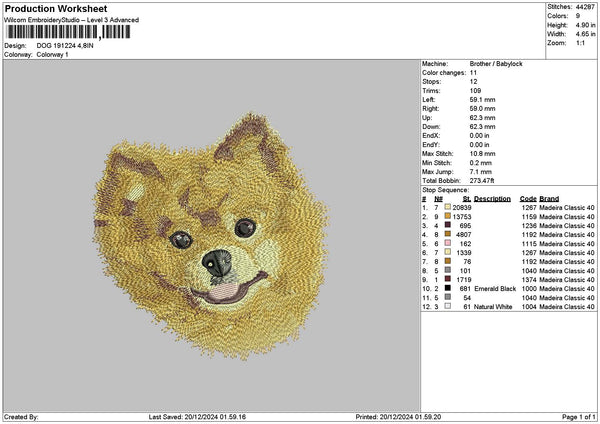Click the Natural White swatch in stop 12
This screenshot has height=424, width=600.
click(447, 306)
